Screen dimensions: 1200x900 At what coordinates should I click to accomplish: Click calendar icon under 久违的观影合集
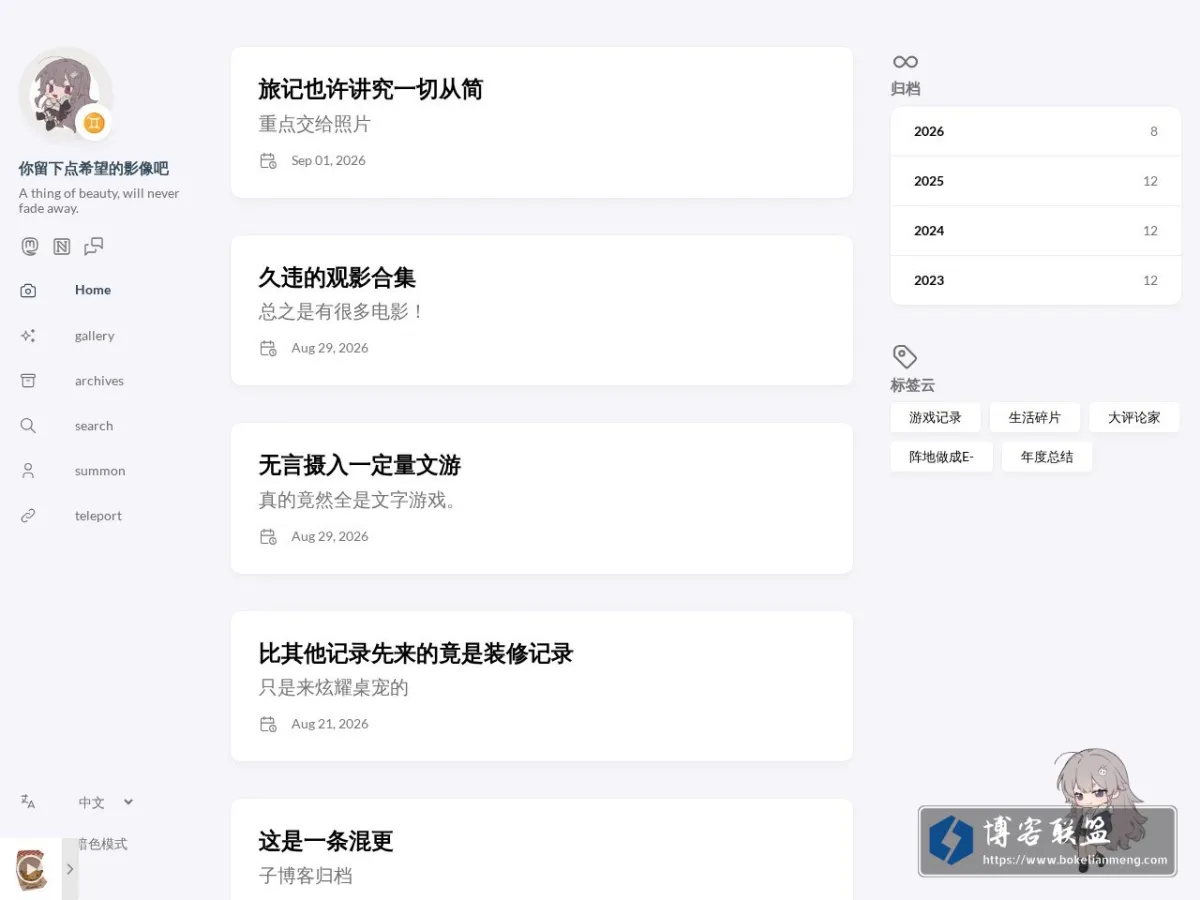(268, 348)
